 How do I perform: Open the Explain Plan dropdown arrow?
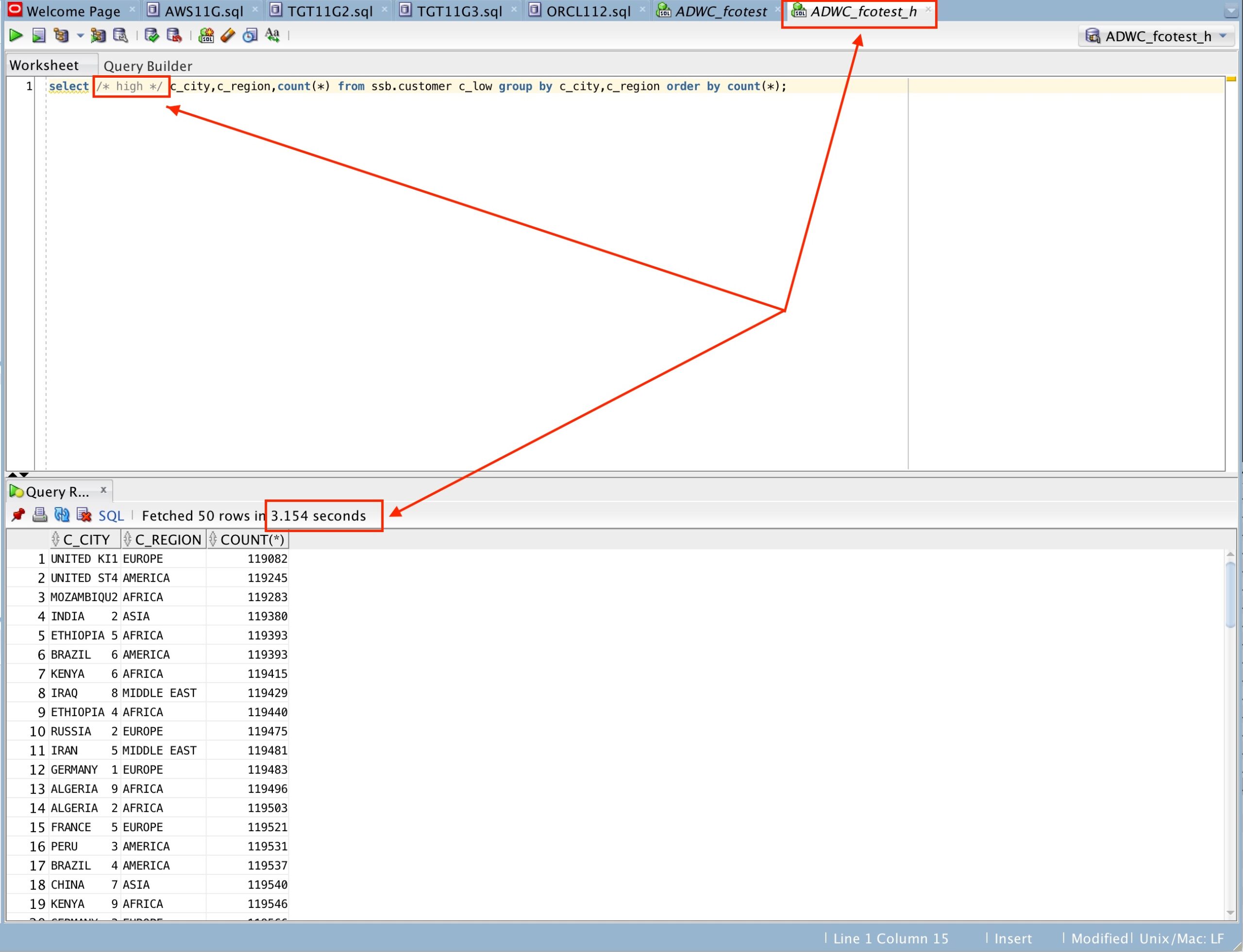[80, 36]
